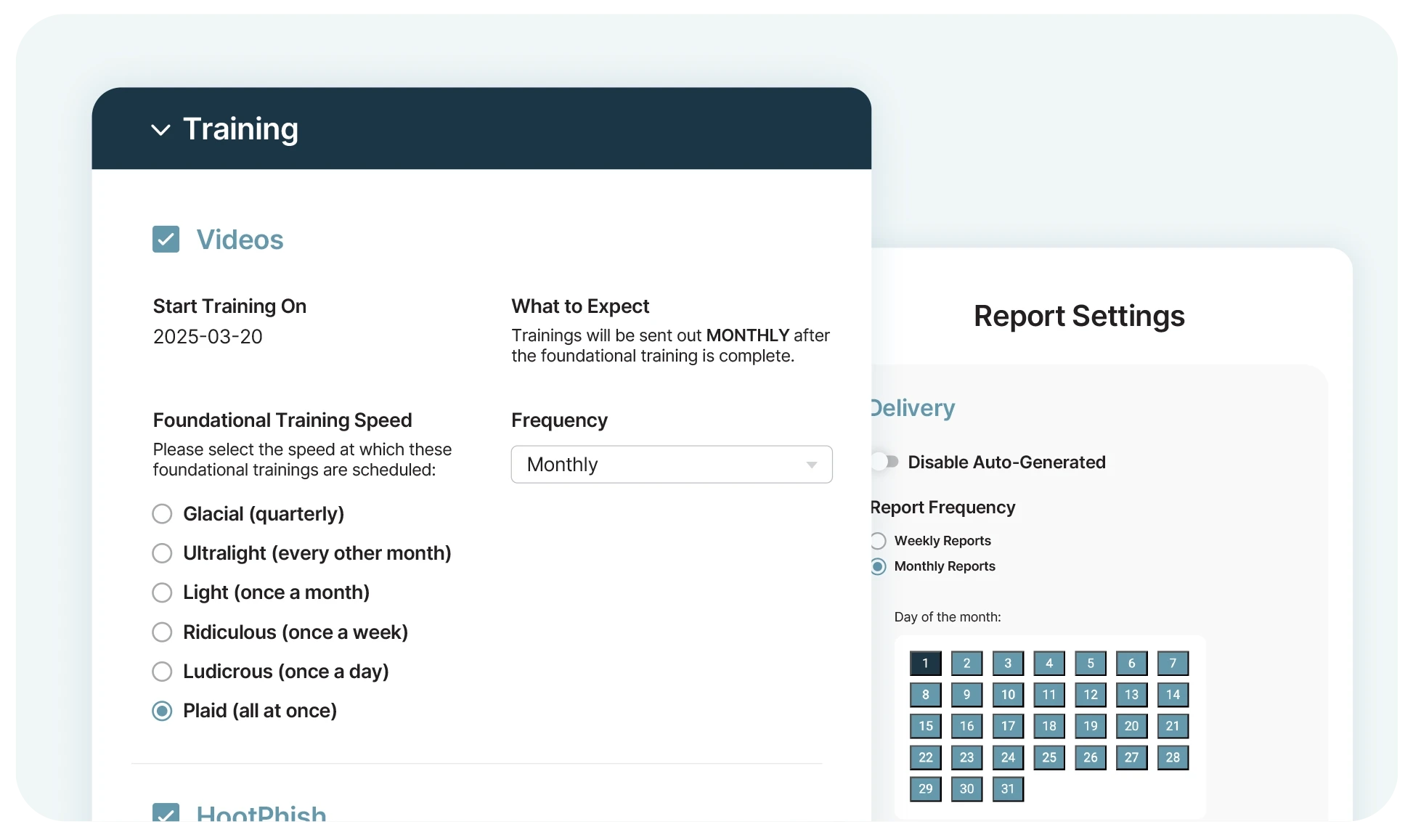The height and width of the screenshot is (840, 1413).
Task: Pick day 1 of the month
Action: [x=926, y=663]
